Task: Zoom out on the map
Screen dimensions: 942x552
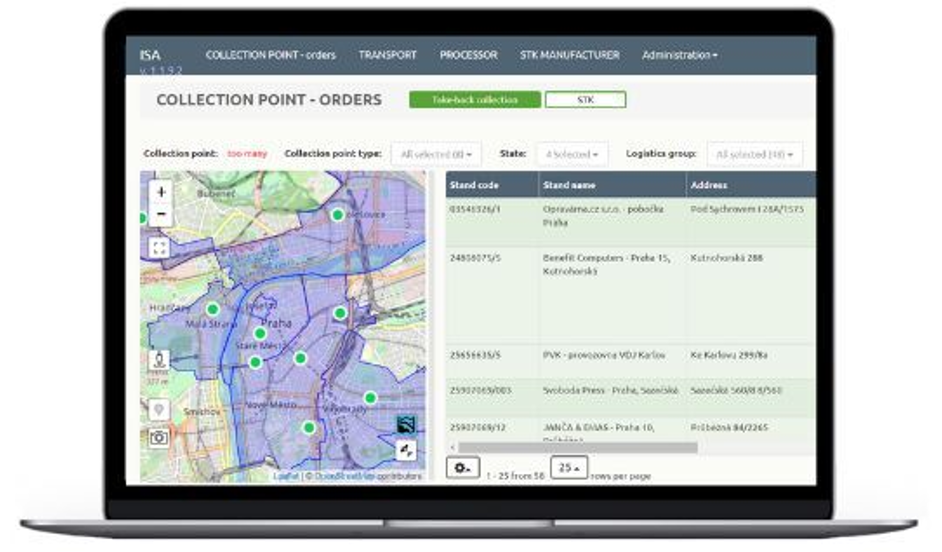Action: pyautogui.click(x=161, y=215)
